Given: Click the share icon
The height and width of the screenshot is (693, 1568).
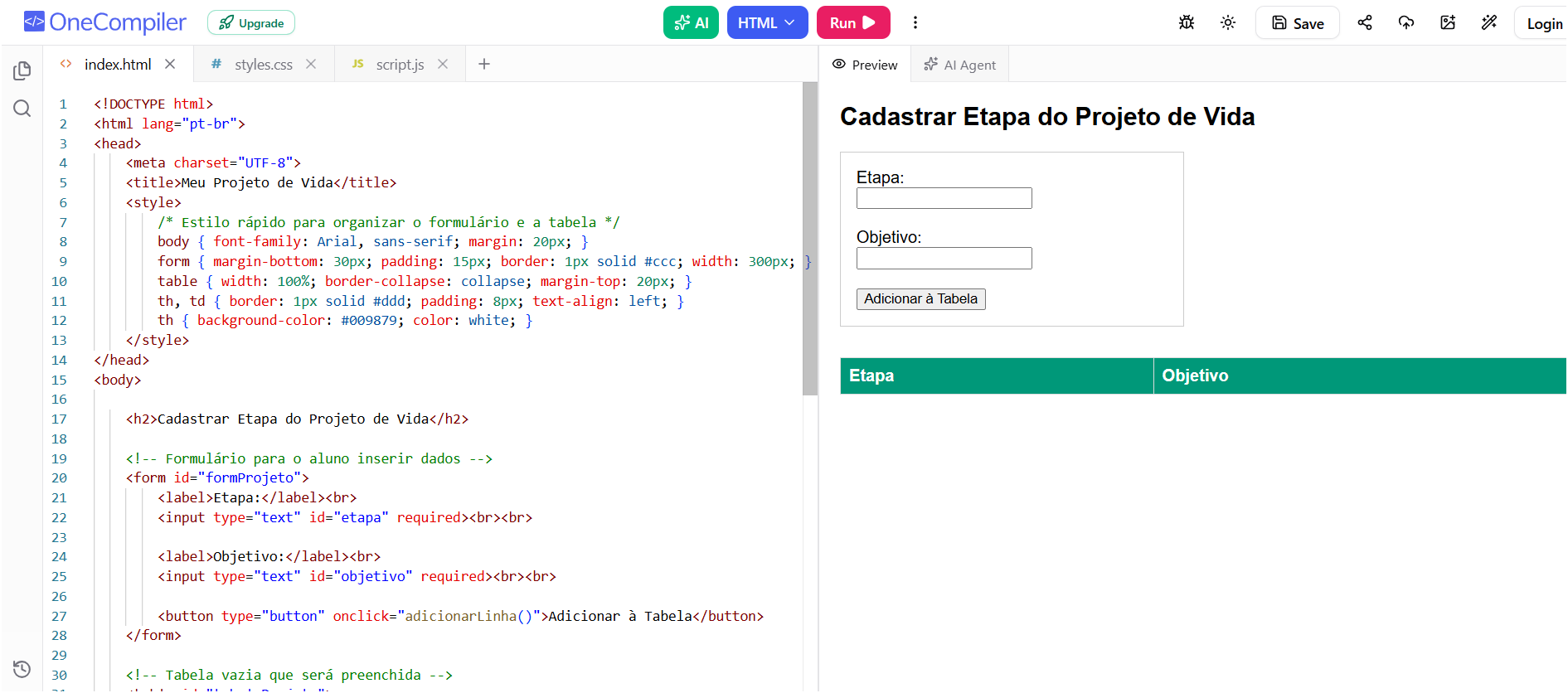Looking at the screenshot, I should pos(1365,22).
